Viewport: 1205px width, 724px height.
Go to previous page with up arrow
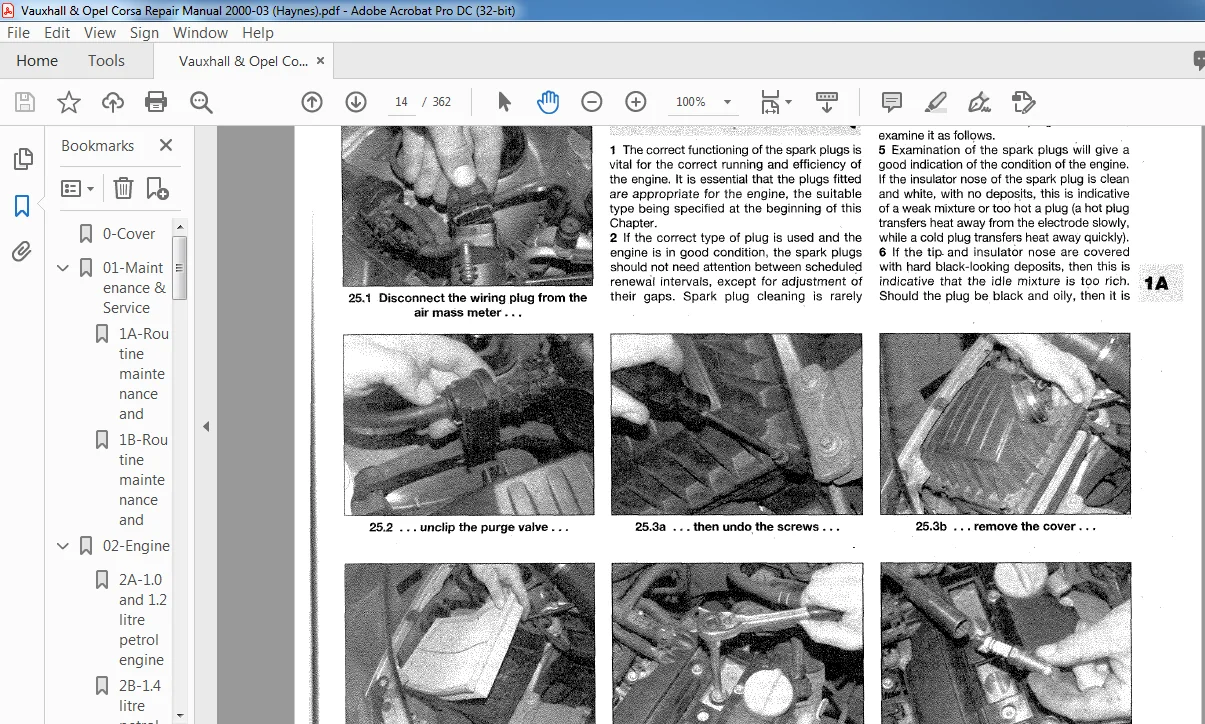click(x=312, y=102)
